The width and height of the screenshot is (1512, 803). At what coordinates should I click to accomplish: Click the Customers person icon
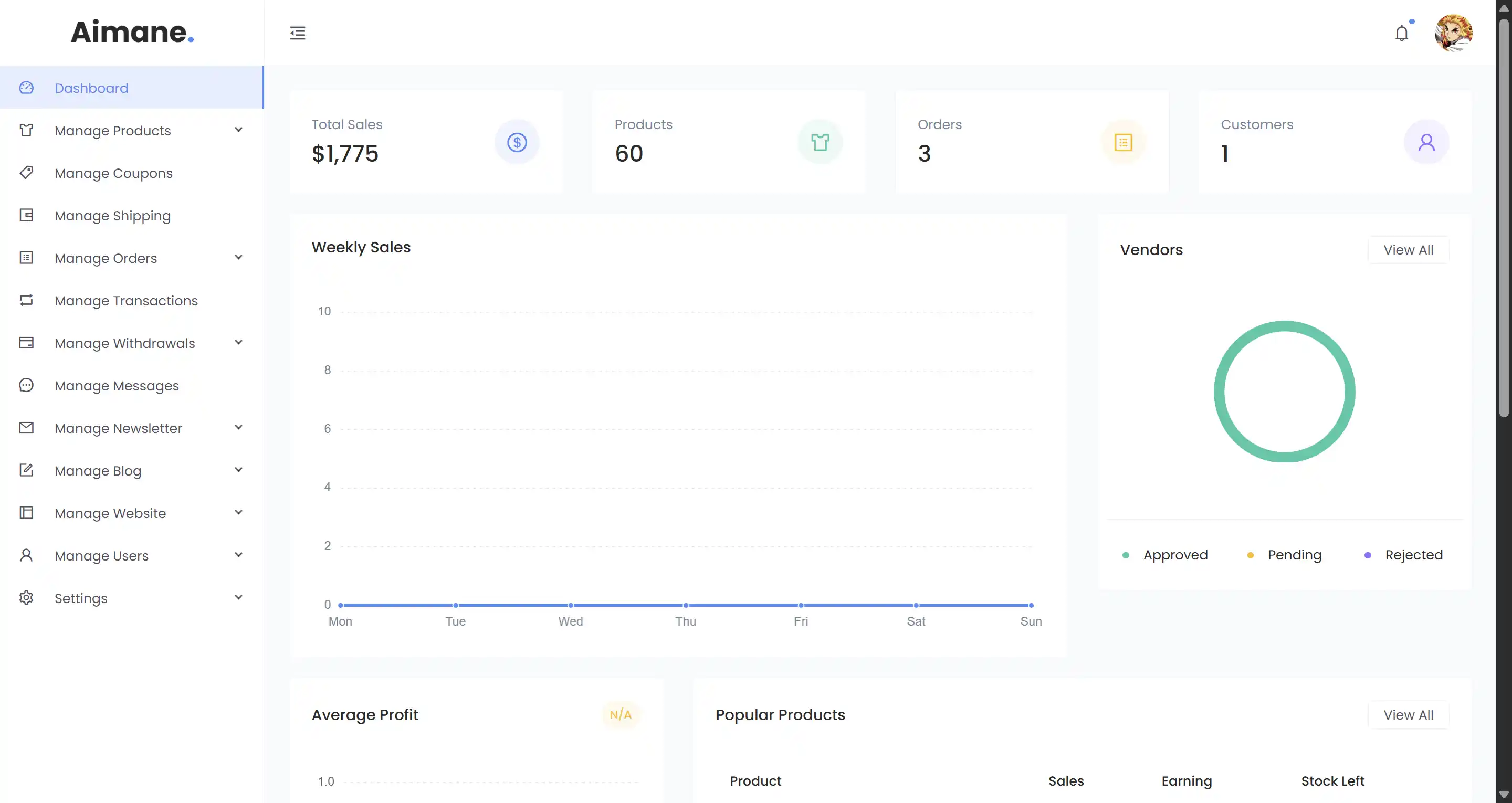coord(1426,142)
